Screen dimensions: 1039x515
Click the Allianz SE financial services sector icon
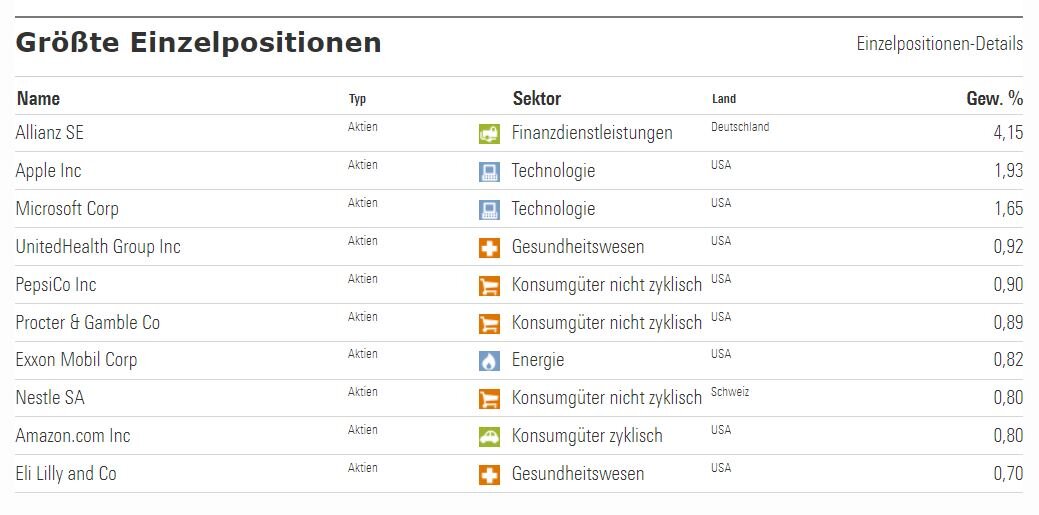(x=489, y=134)
